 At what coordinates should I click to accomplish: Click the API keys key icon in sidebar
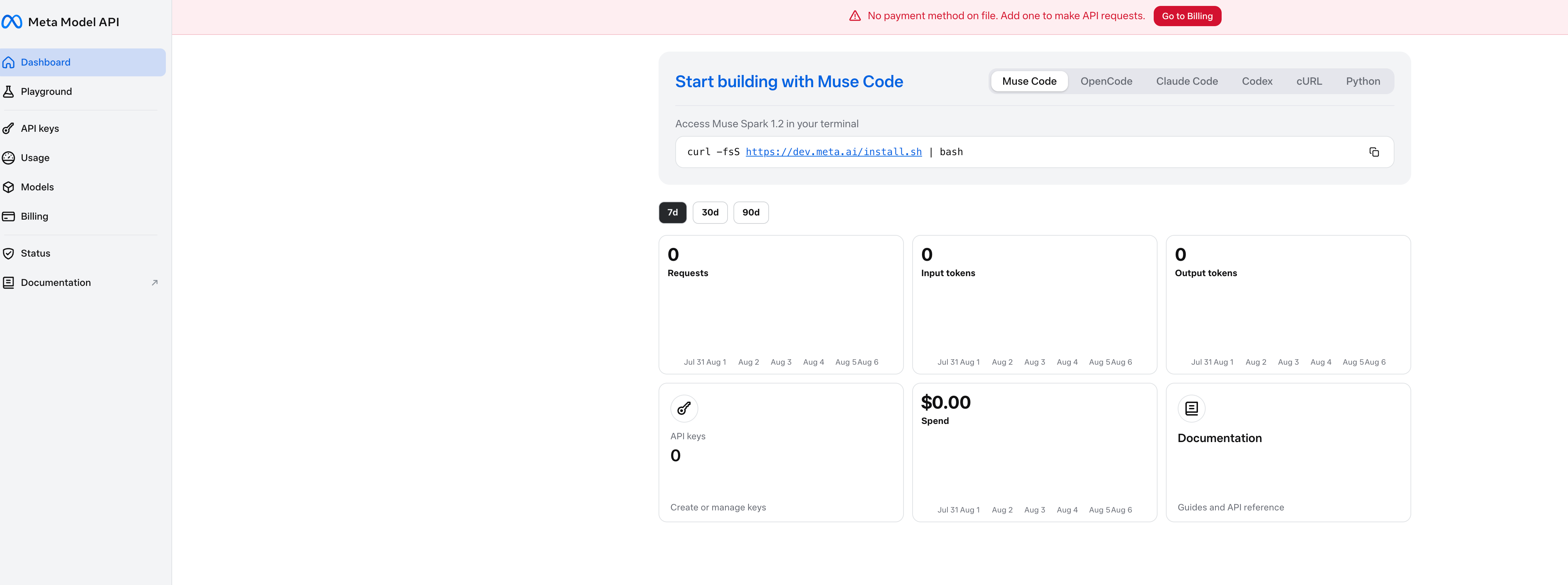click(x=8, y=128)
